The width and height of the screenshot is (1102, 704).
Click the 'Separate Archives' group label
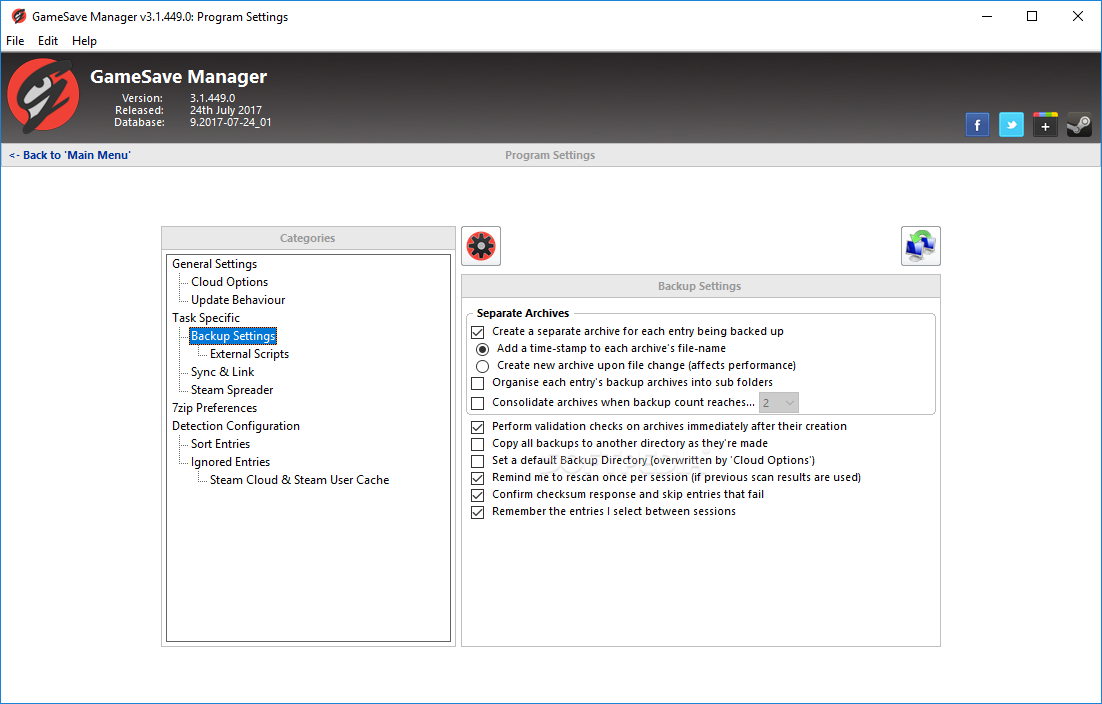click(523, 313)
